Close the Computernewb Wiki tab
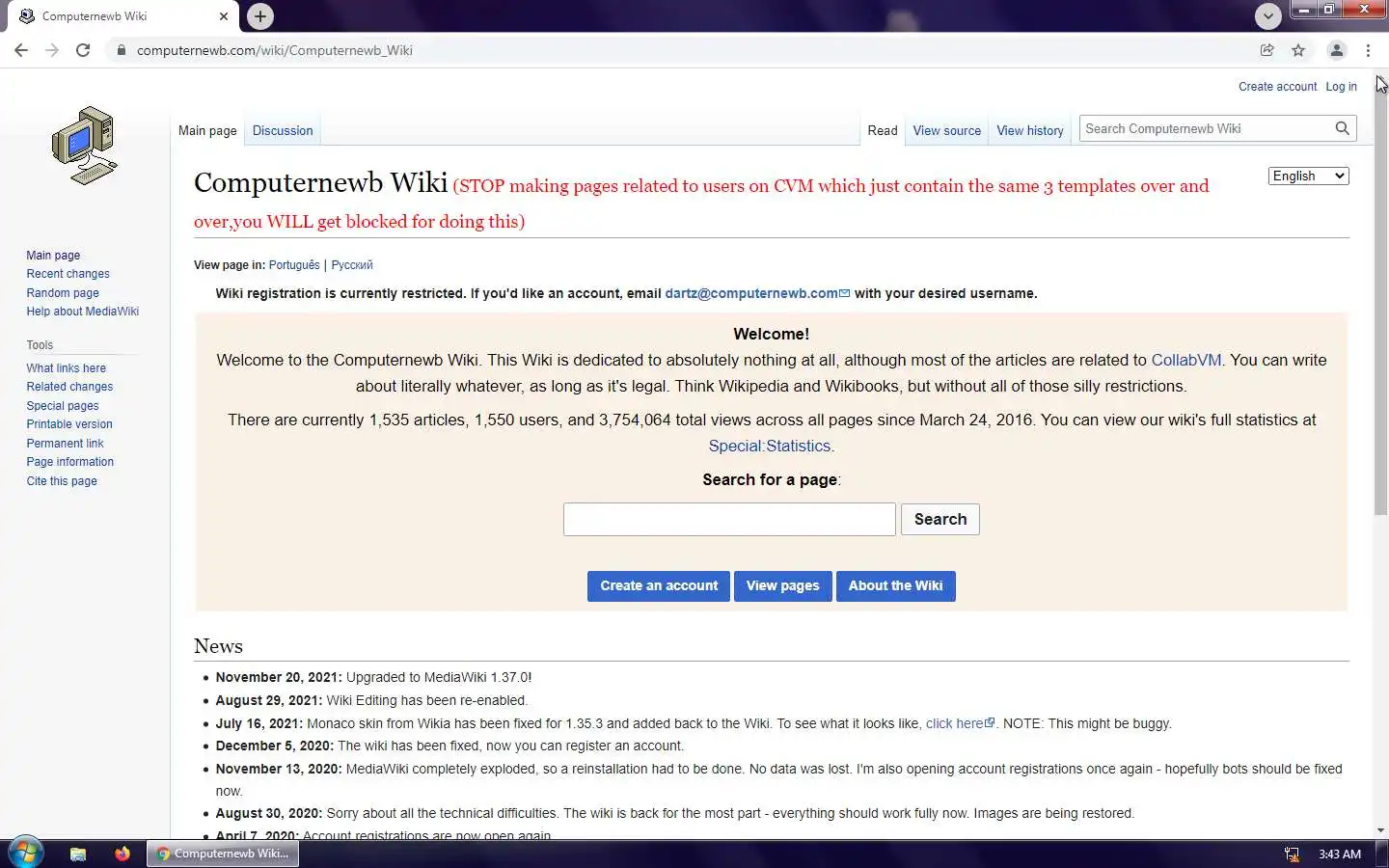Viewport: 1389px width, 868px height. [x=224, y=16]
